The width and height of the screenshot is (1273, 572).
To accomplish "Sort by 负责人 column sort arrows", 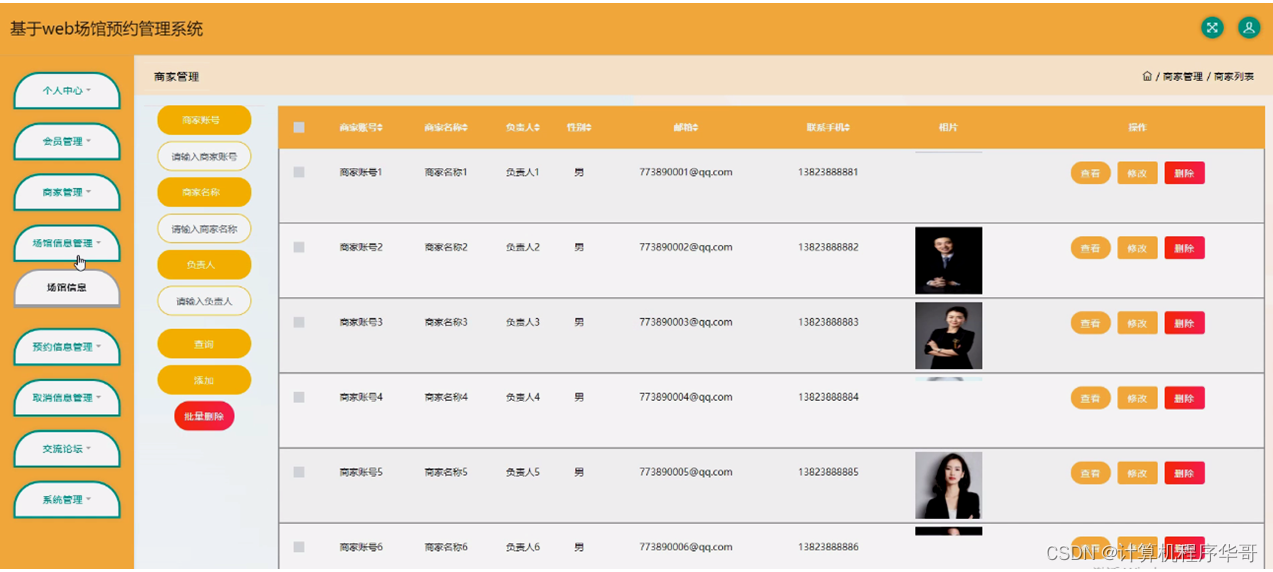I will click(538, 128).
